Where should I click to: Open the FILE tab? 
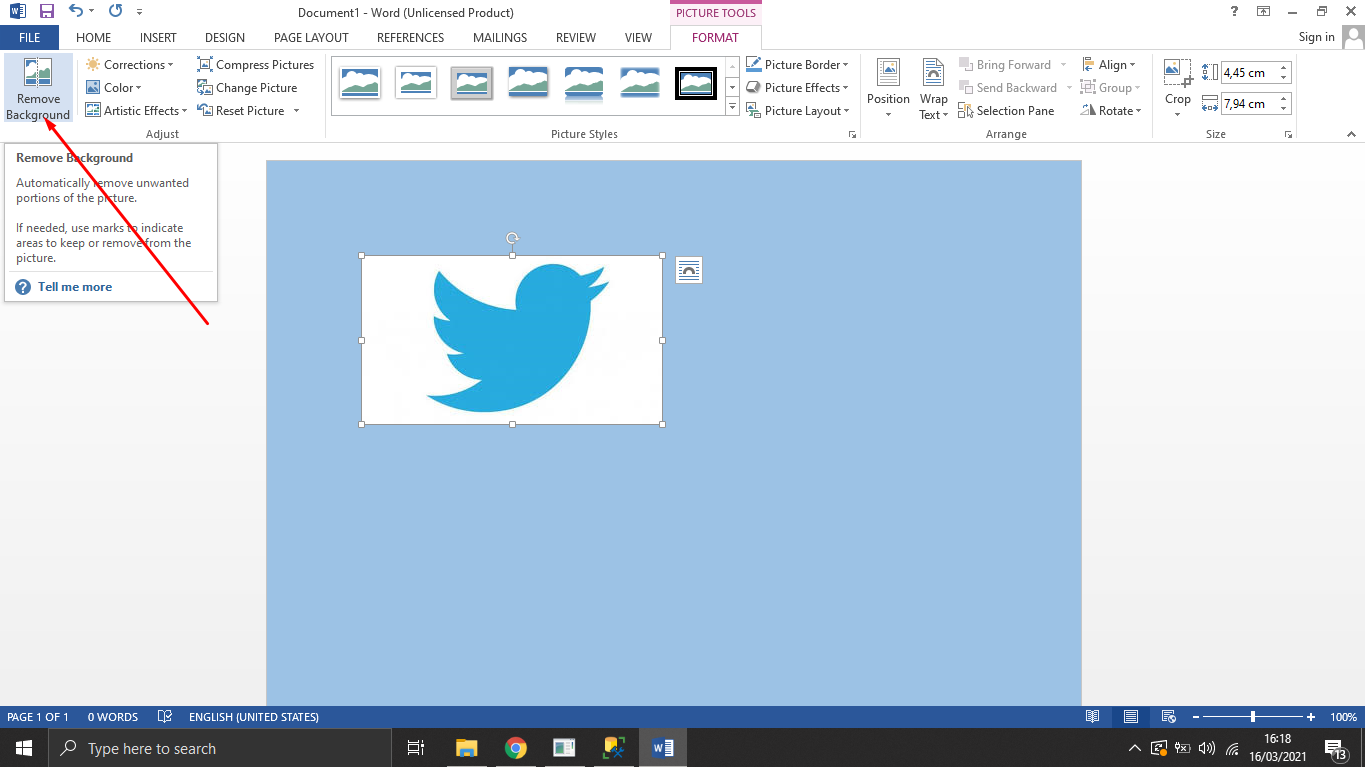click(x=29, y=38)
